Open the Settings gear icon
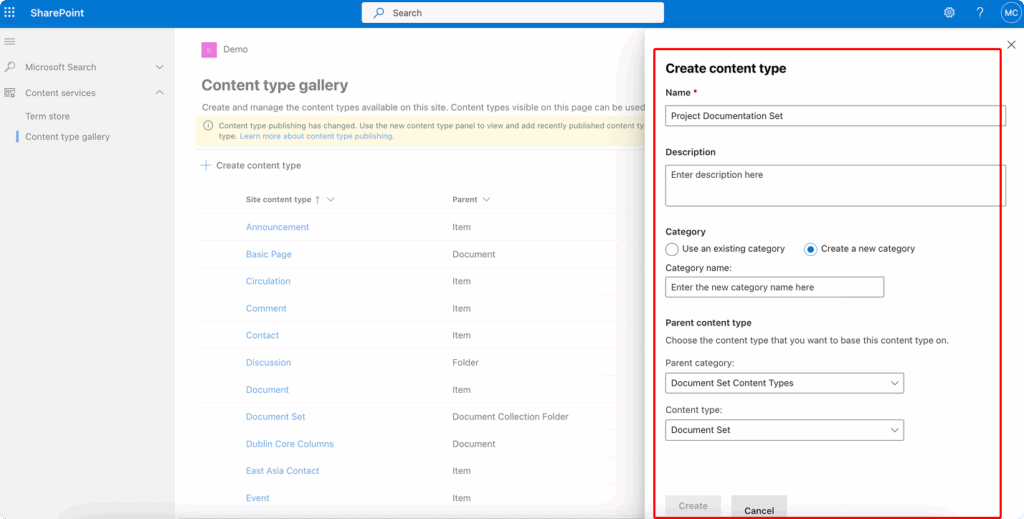This screenshot has width=1024, height=519. coord(949,13)
